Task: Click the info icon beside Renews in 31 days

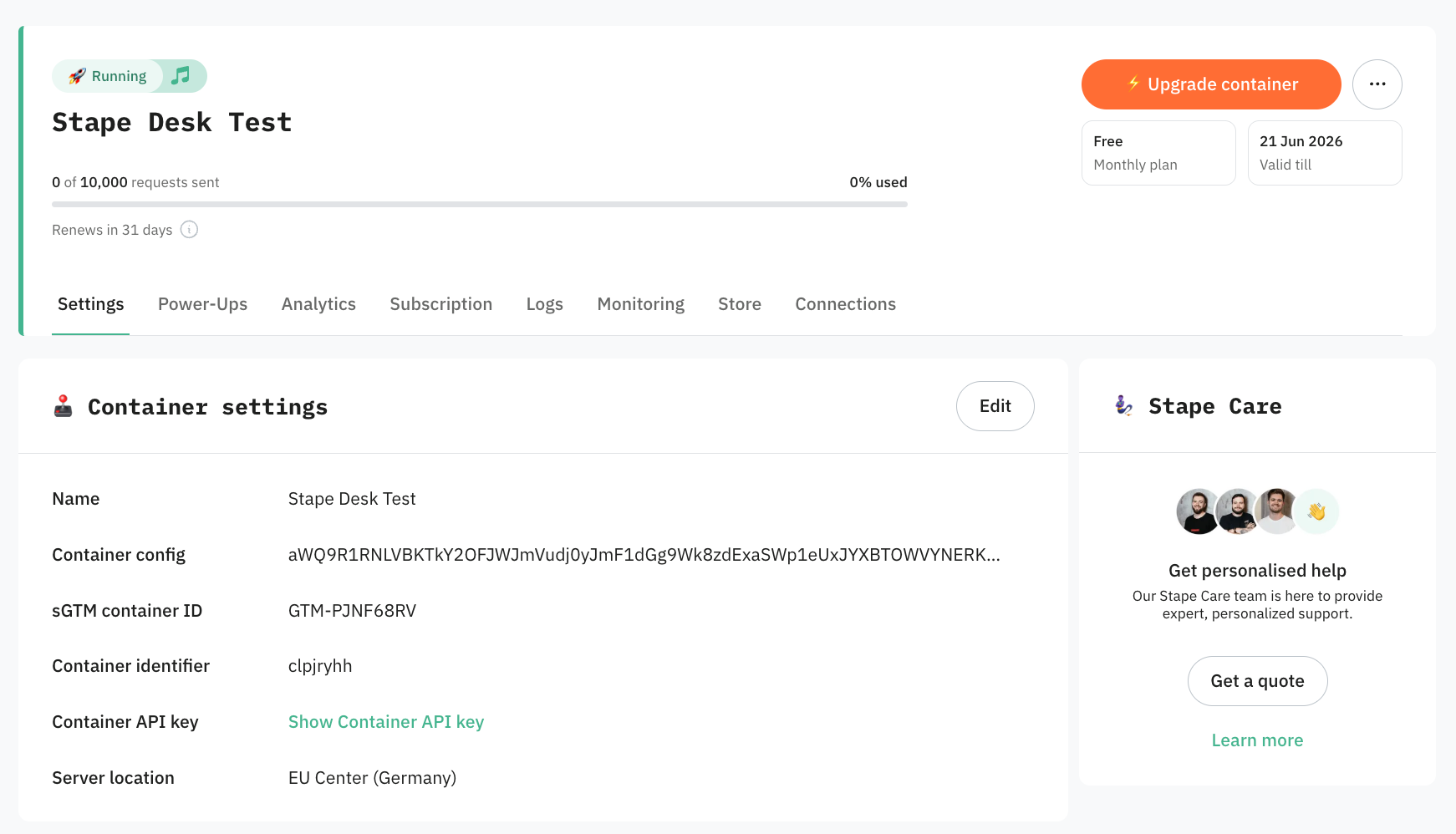Action: 190,230
